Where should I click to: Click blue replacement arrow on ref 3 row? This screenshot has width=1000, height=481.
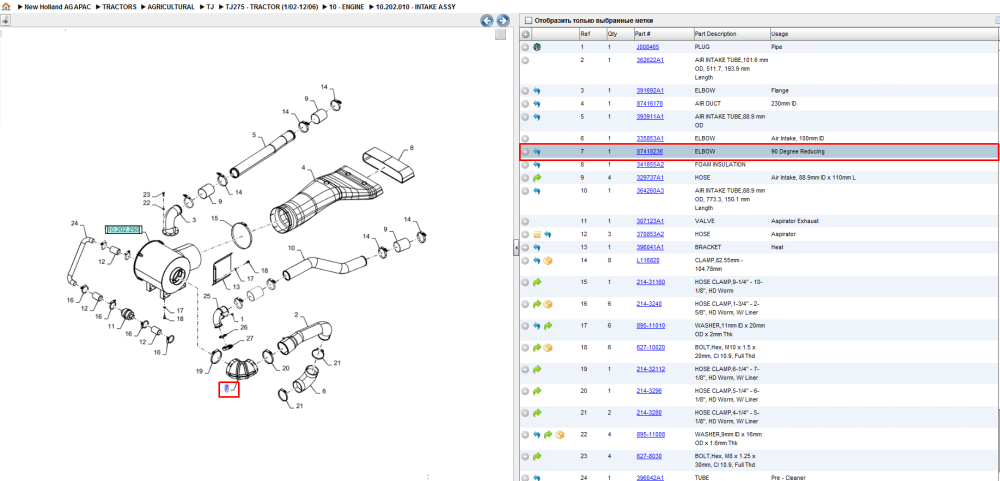click(x=536, y=91)
